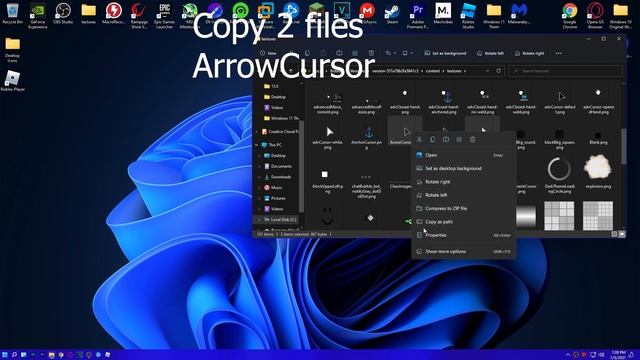
Task: Select advClosed-hand-anchored.png file
Action: 444,101
